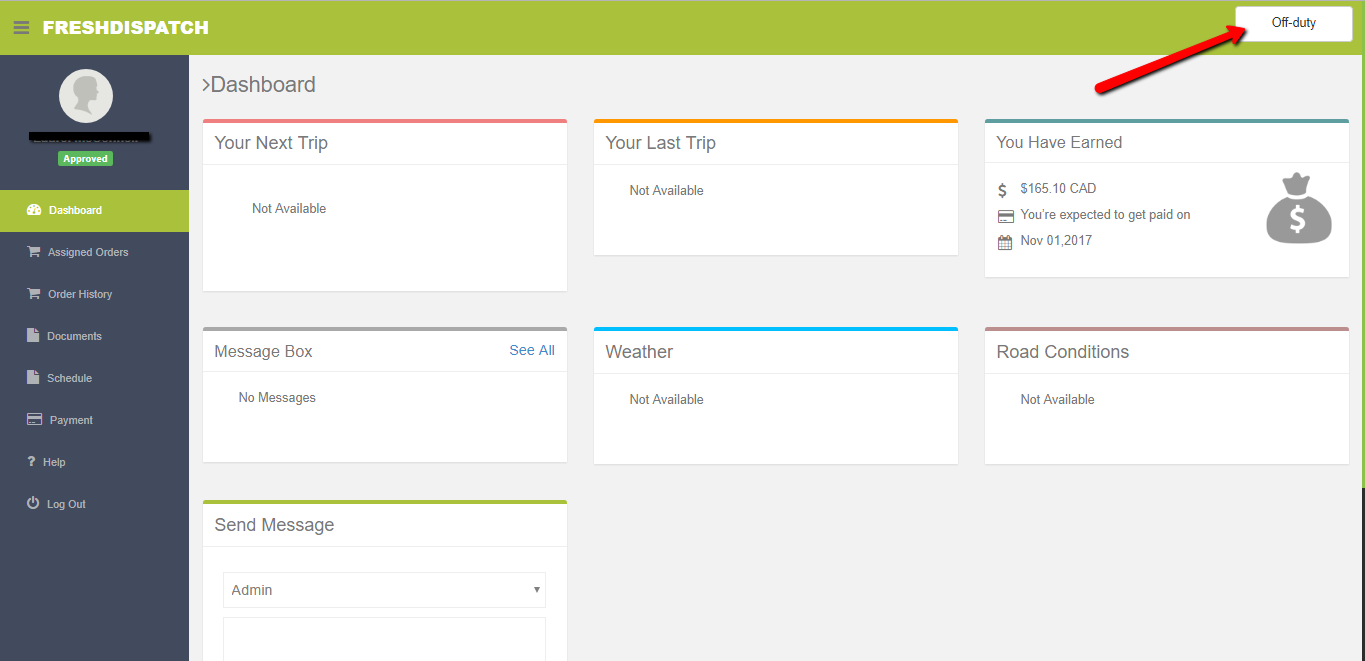Click See All in Message Box

point(532,350)
